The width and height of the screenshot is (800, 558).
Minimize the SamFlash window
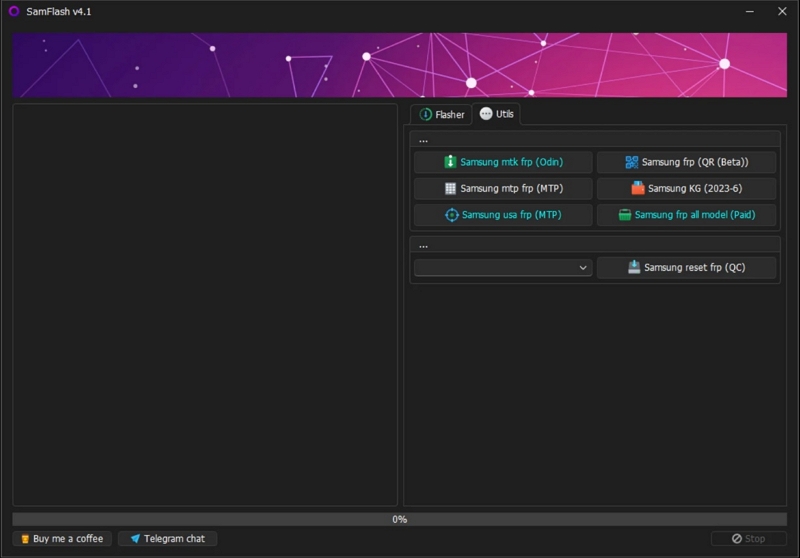click(750, 11)
